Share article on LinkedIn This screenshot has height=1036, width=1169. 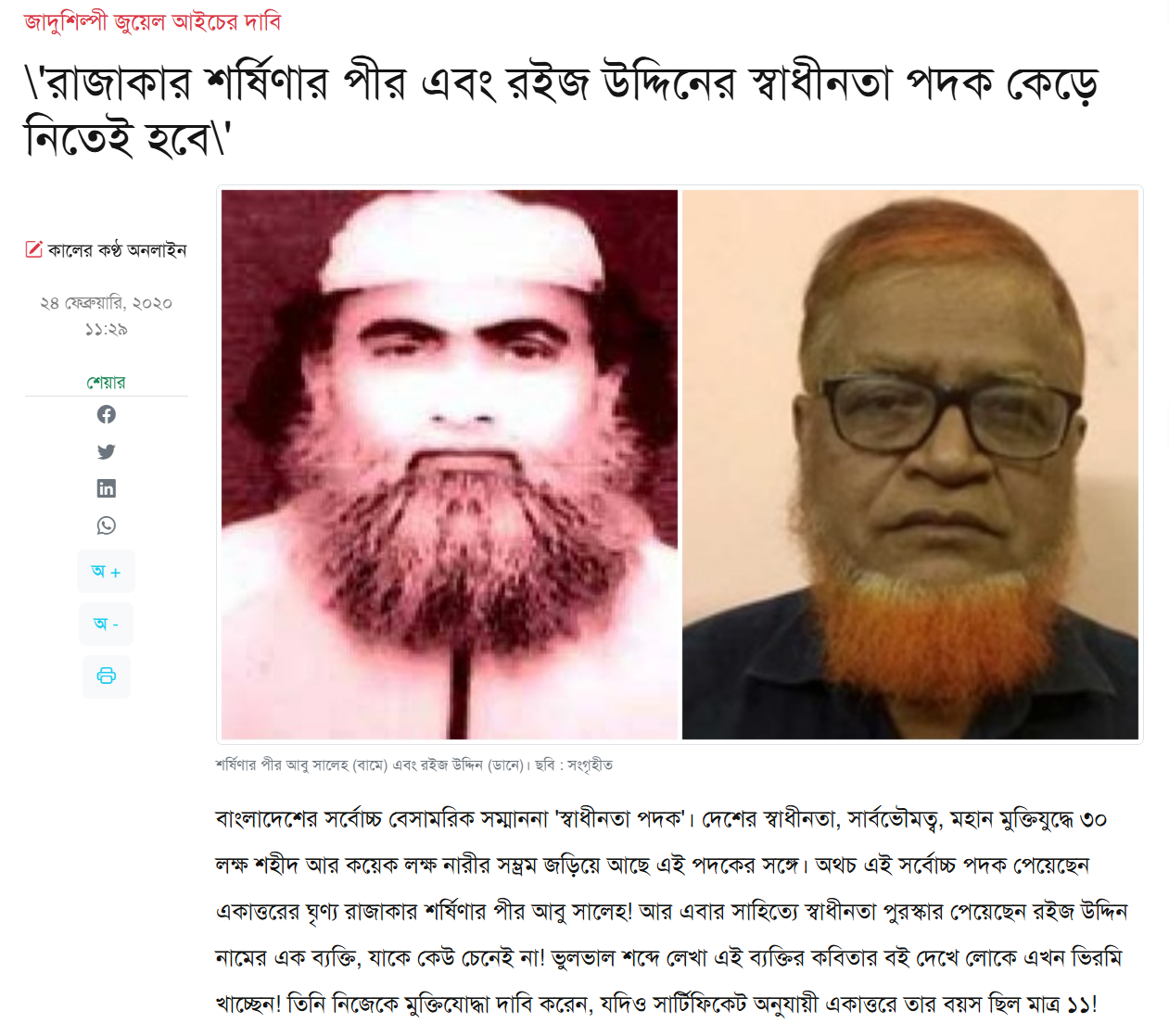107,488
